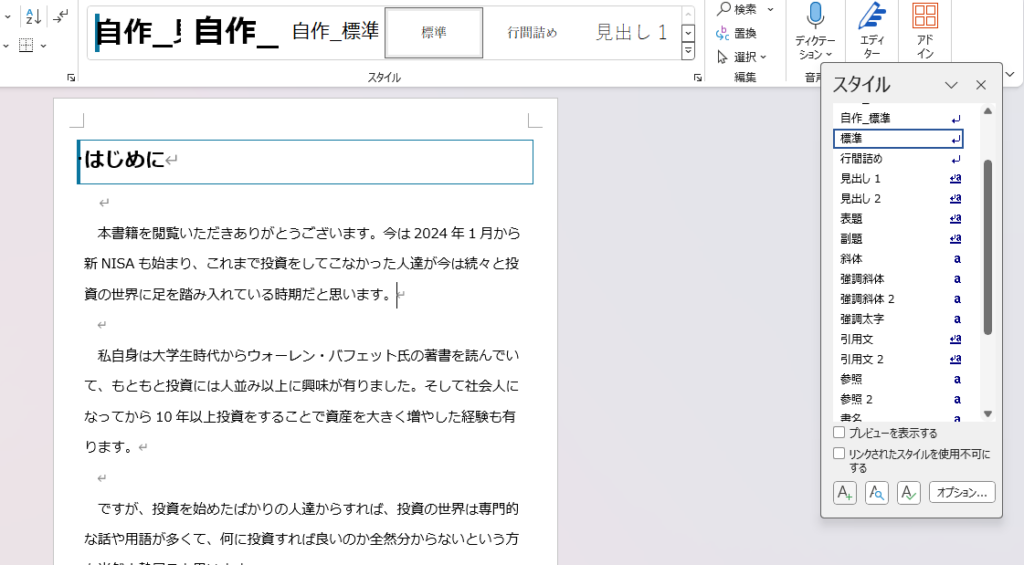The width and height of the screenshot is (1024, 565).
Task: Open the 選択 dropdown menu
Action: pyautogui.click(x=743, y=57)
